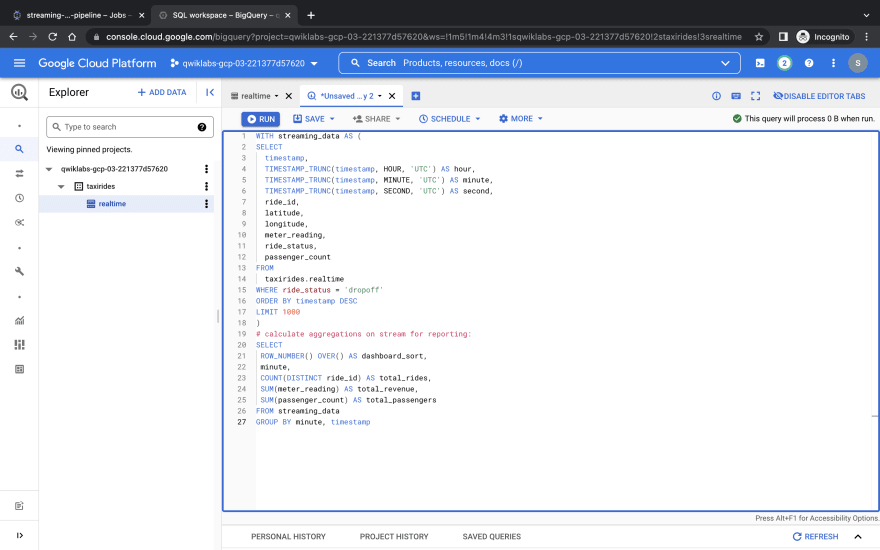Expand the search bar dropdown chevron
The image size is (880, 550).
click(x=725, y=63)
